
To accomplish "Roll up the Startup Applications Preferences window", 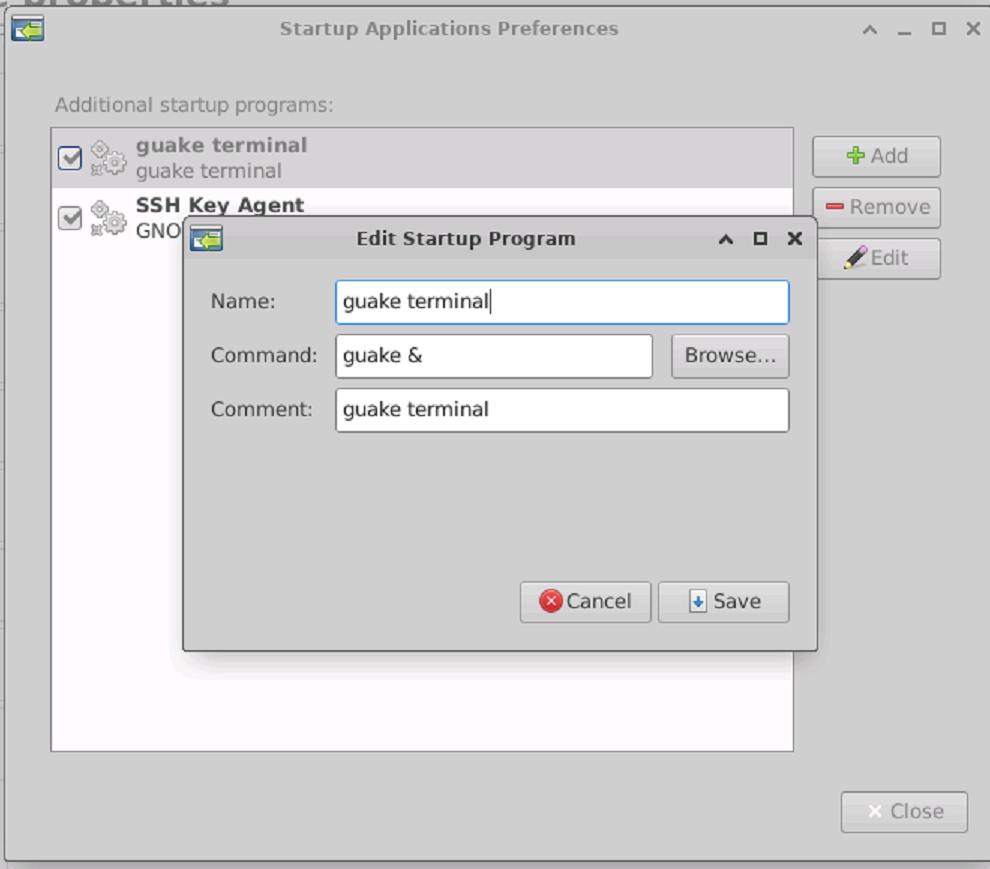I will tap(870, 29).
